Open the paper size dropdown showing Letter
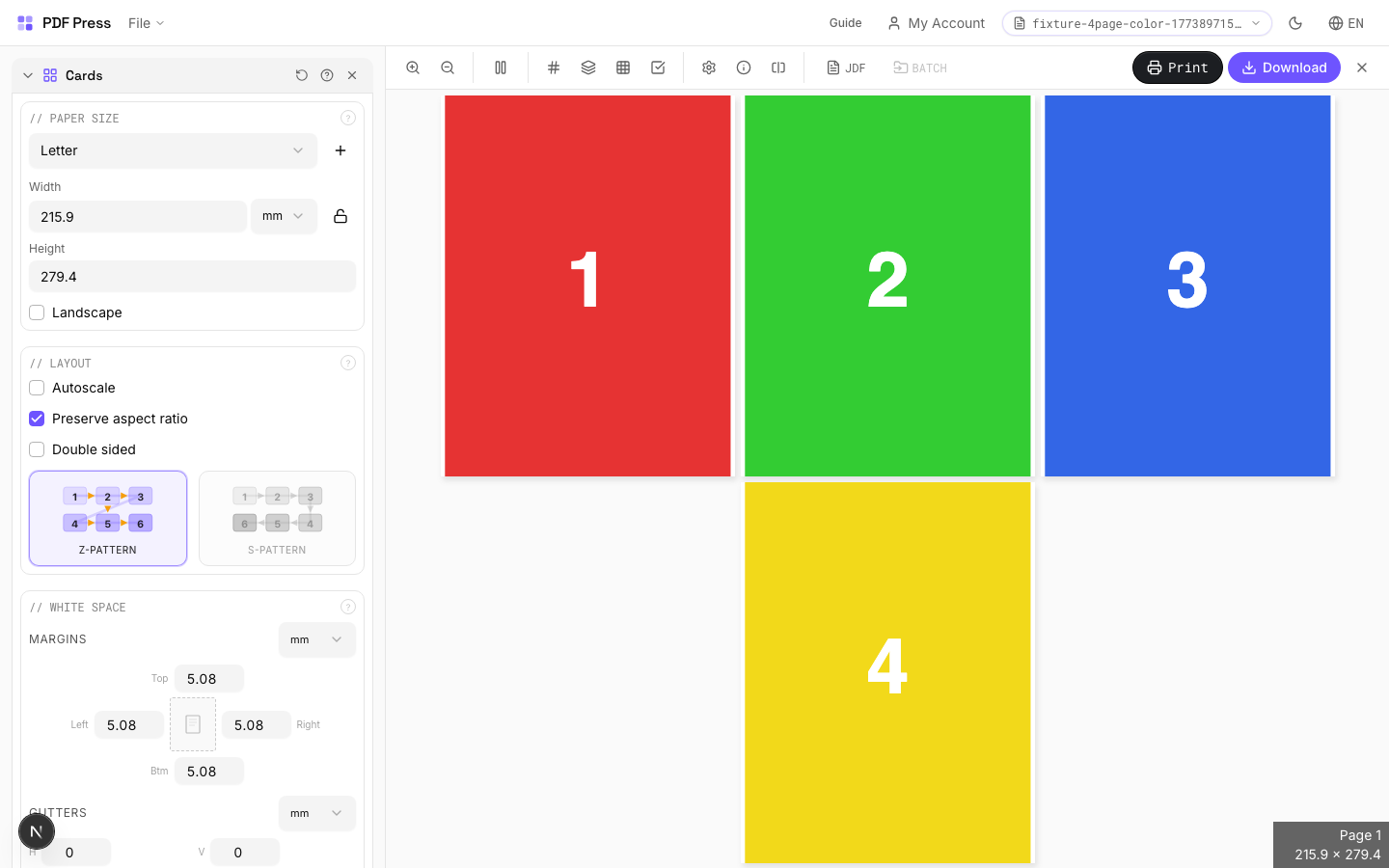The width and height of the screenshot is (1389, 868). click(x=173, y=150)
